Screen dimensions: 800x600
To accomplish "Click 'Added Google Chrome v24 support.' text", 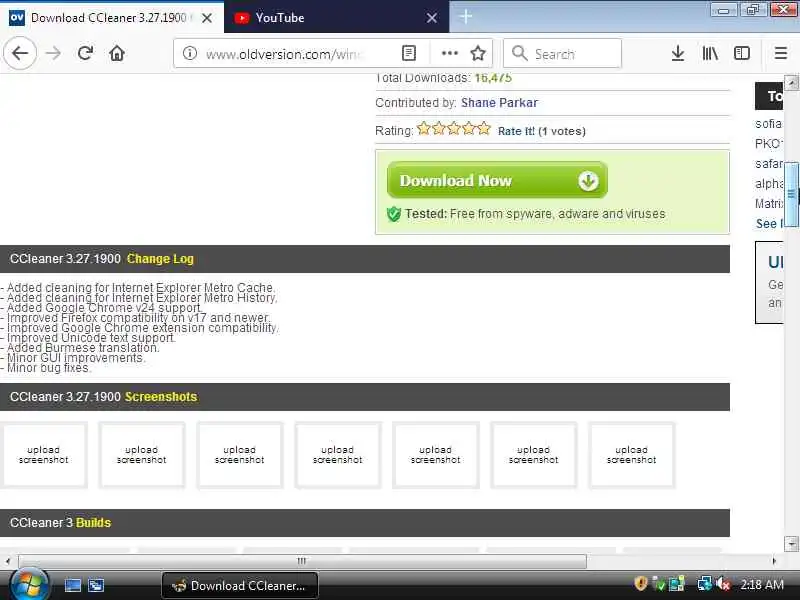I will (x=105, y=308).
